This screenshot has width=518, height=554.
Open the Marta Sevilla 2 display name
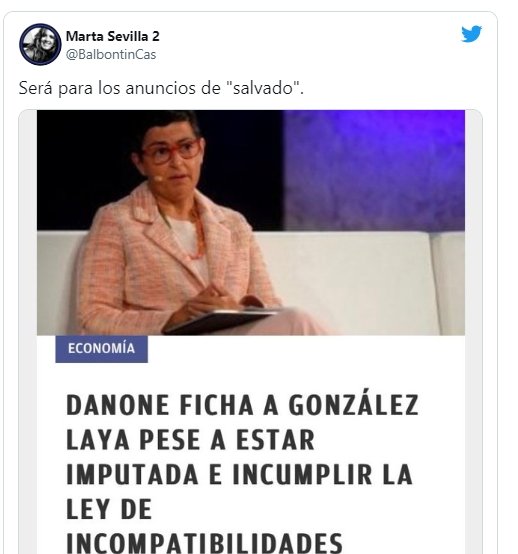[112, 36]
